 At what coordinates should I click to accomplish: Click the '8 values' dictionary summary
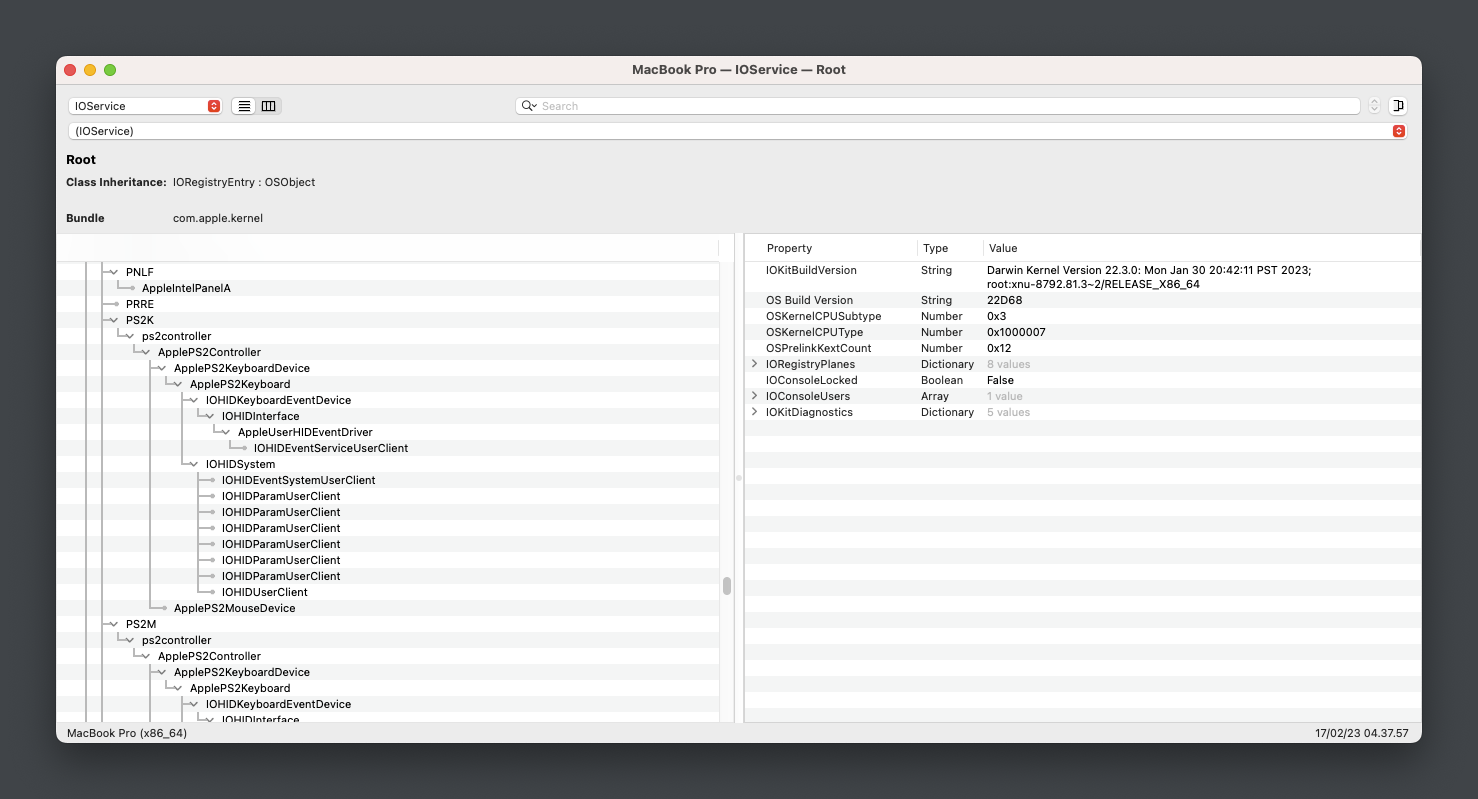pyautogui.click(x=1008, y=364)
